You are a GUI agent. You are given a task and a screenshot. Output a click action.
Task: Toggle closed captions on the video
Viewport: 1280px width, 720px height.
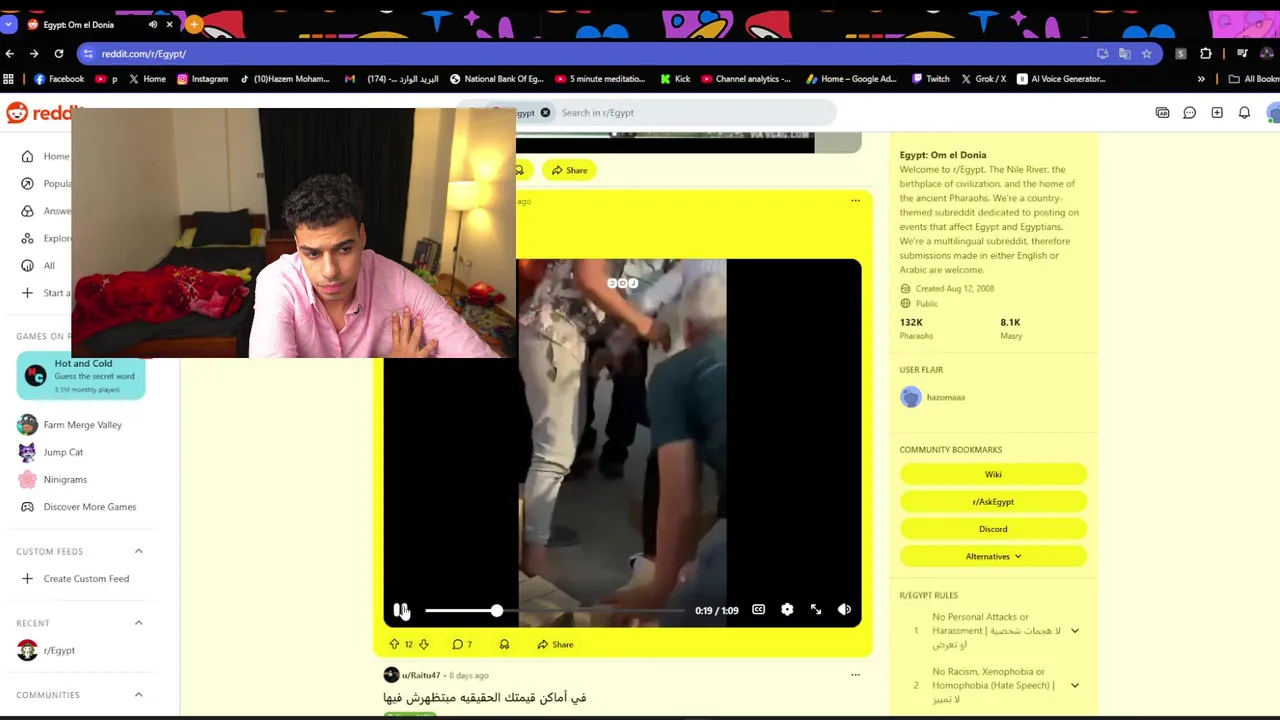pos(759,610)
